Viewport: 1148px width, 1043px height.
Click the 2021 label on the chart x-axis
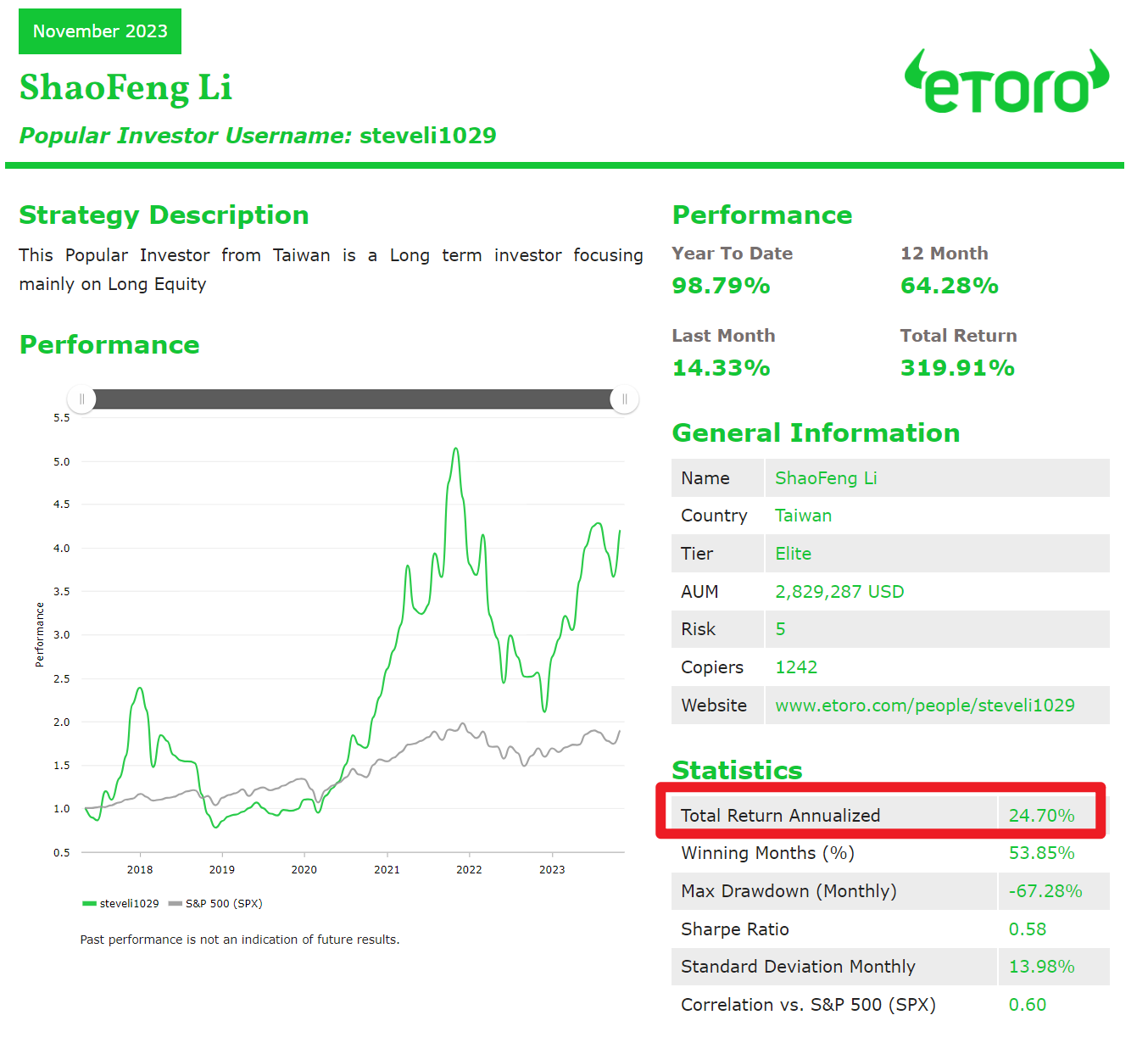(x=387, y=870)
